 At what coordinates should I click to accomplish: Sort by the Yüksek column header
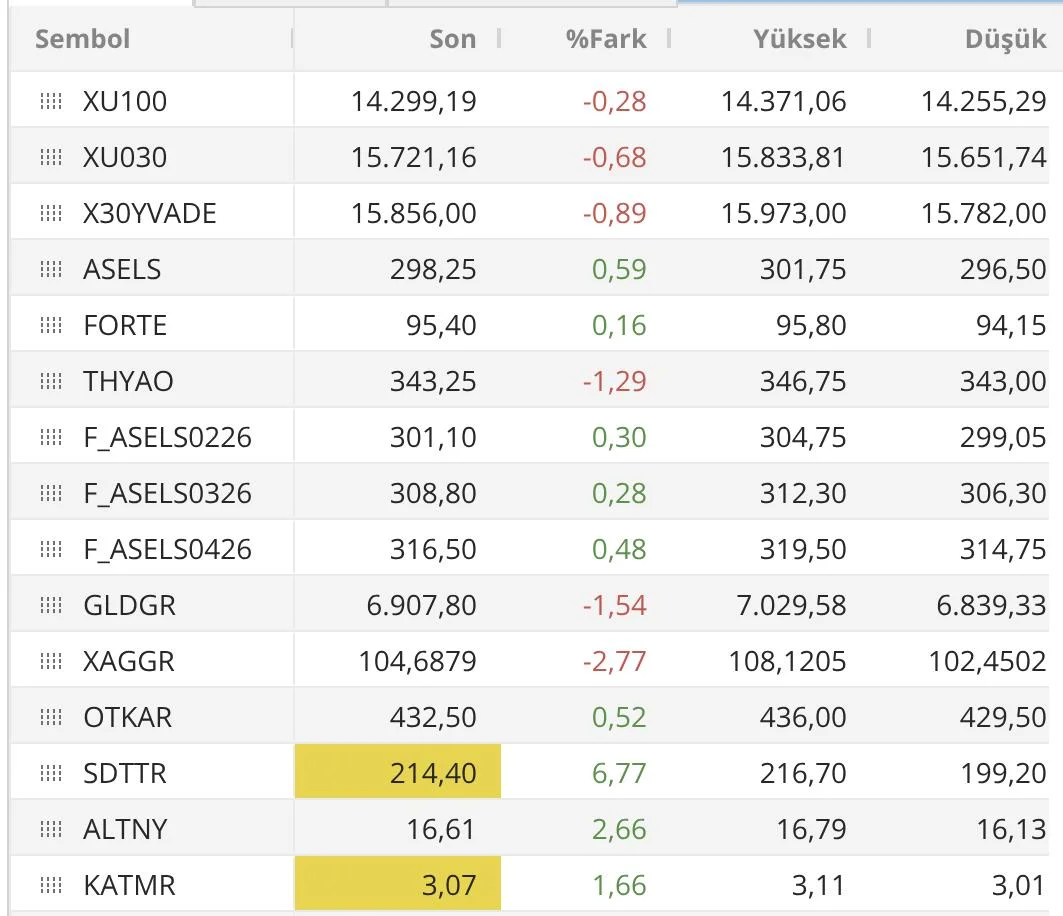pyautogui.click(x=799, y=40)
